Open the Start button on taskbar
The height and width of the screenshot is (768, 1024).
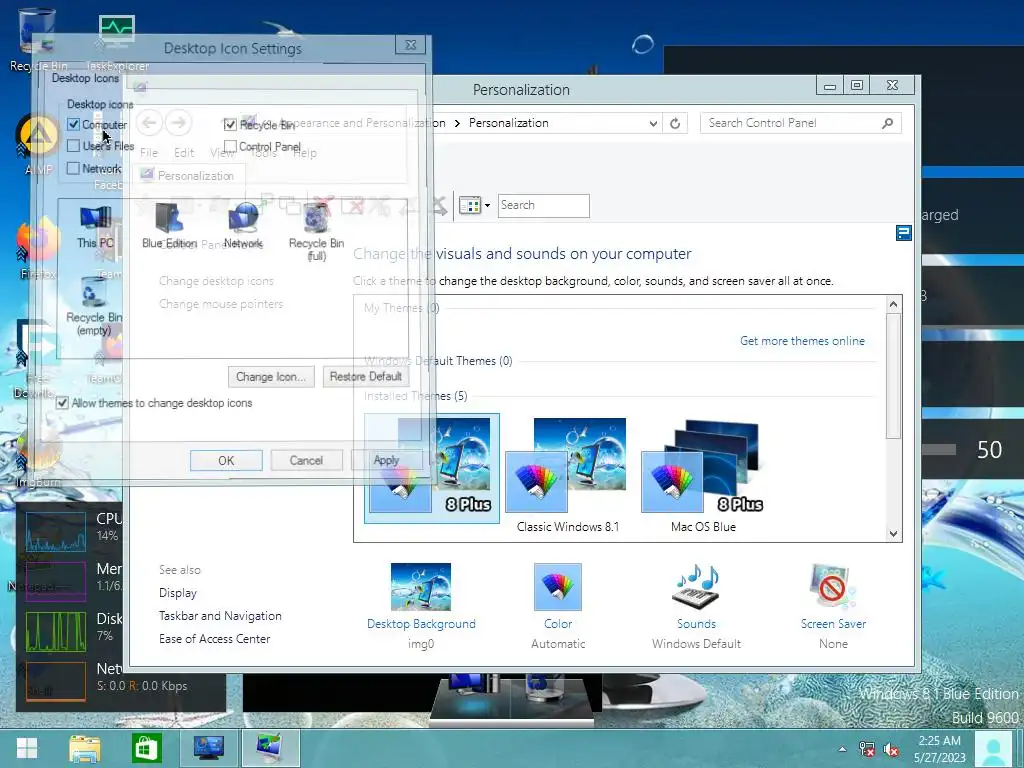click(x=26, y=748)
